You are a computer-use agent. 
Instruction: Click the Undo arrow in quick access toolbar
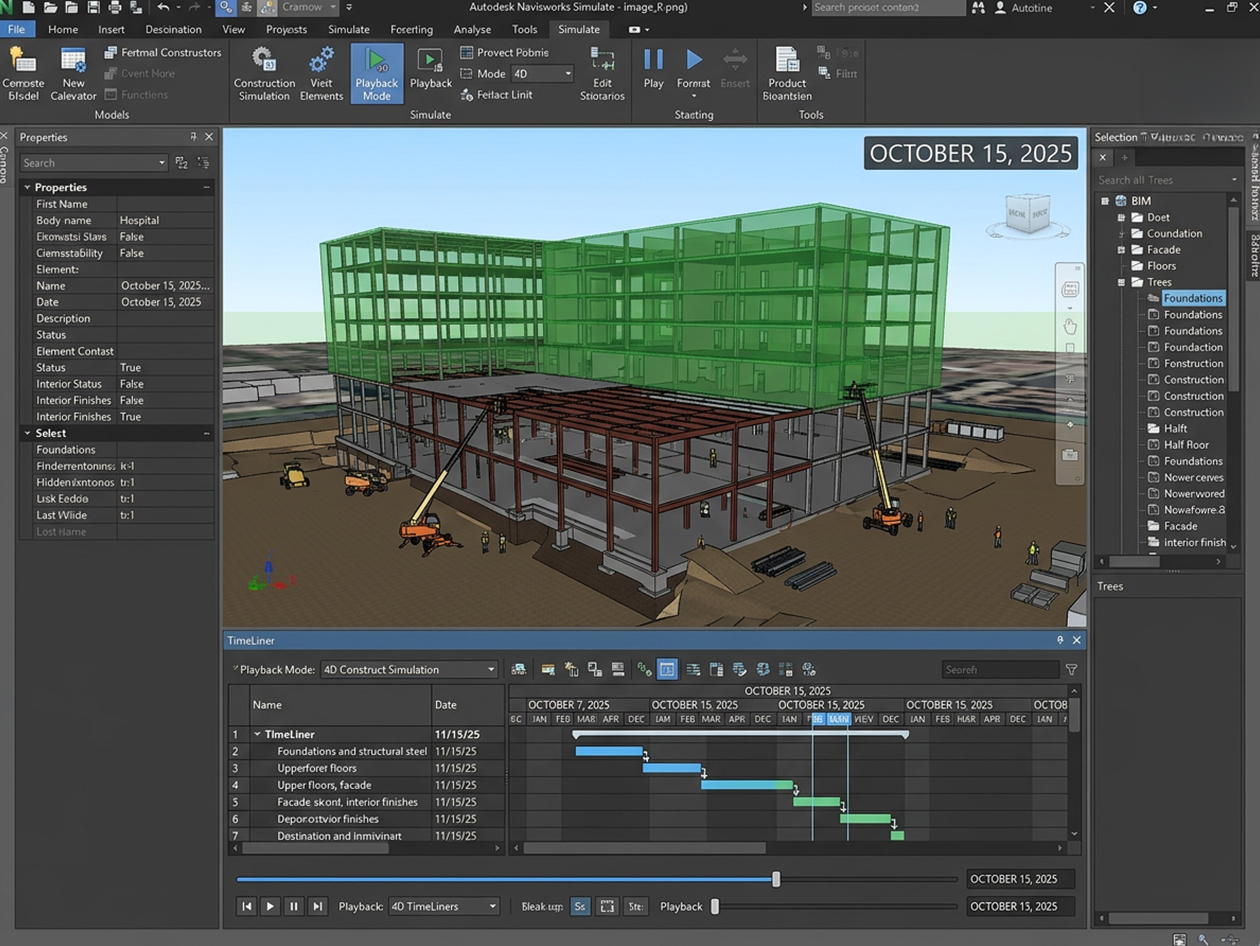[163, 7]
